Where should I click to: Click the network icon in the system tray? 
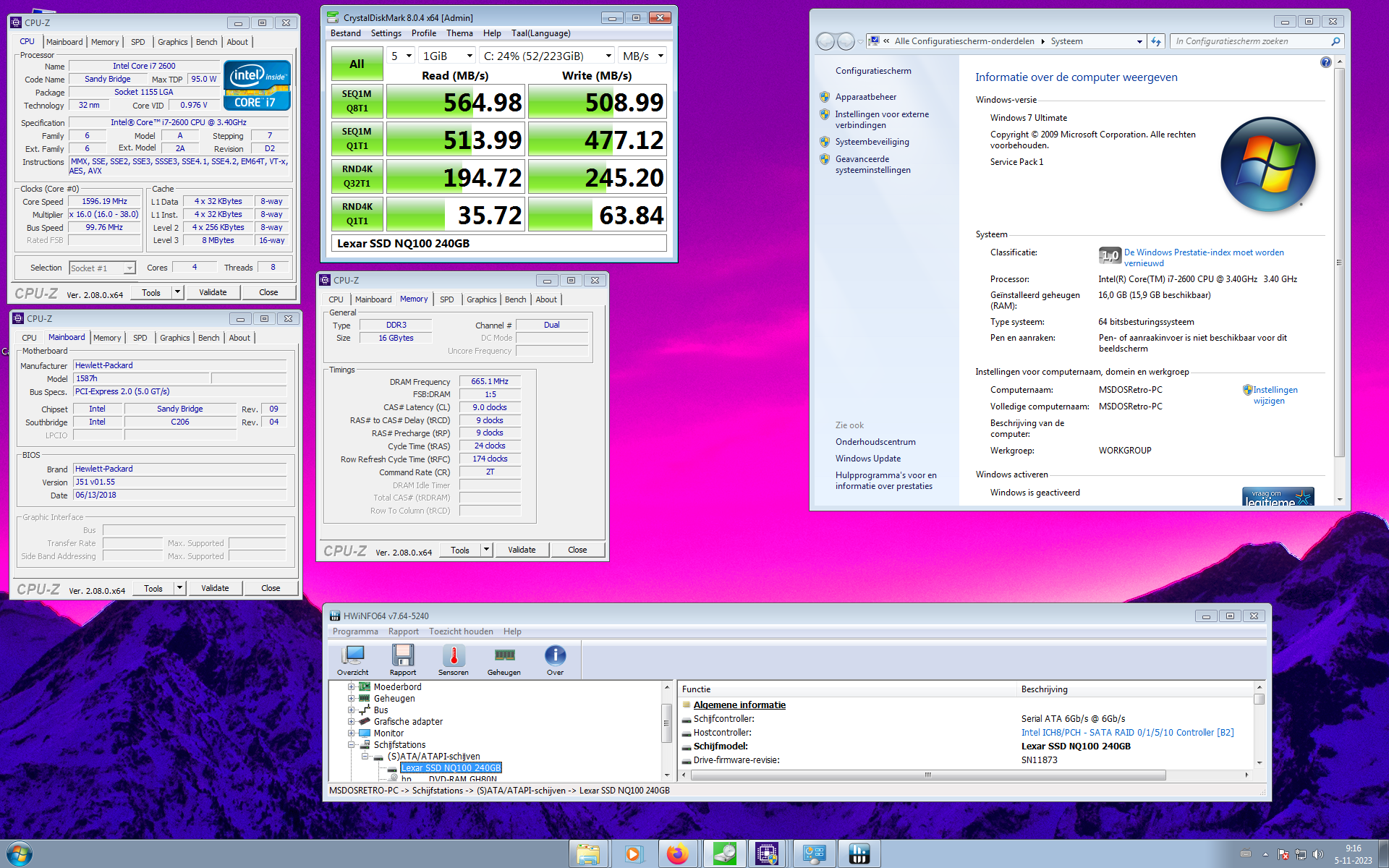click(x=1300, y=854)
